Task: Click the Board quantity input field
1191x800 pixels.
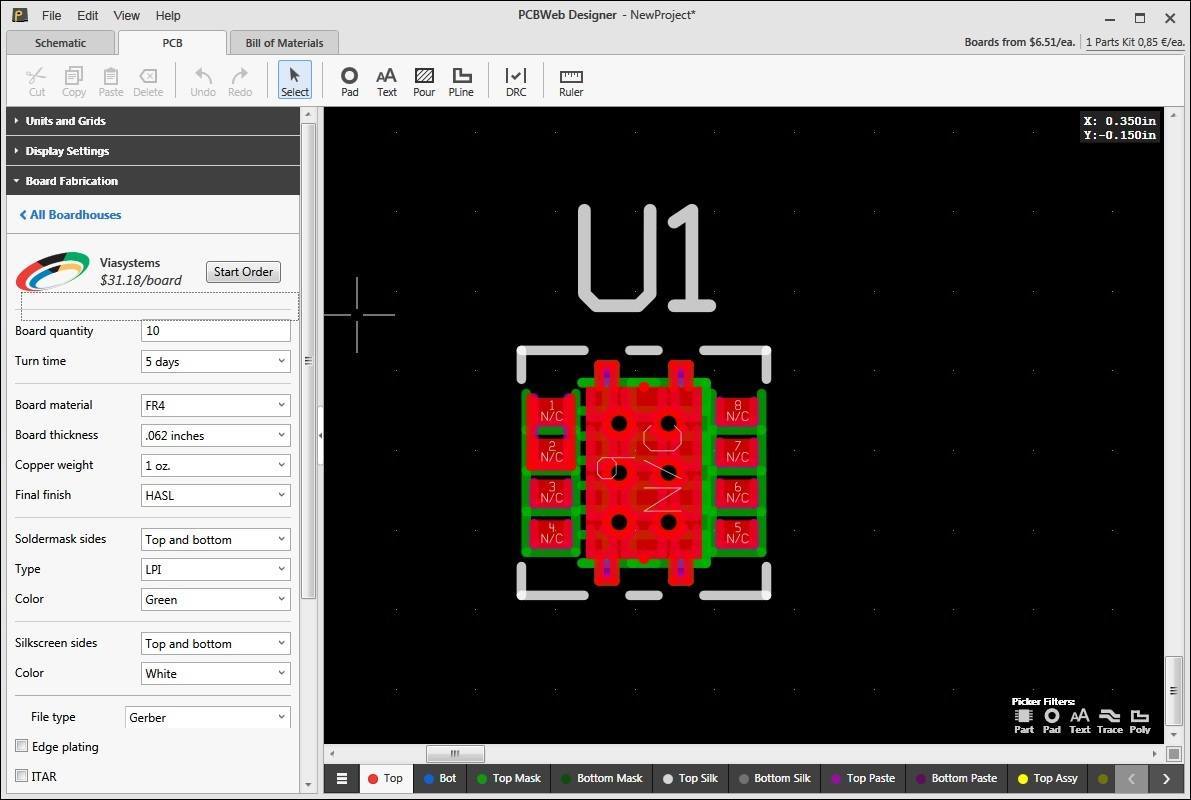Action: point(216,331)
